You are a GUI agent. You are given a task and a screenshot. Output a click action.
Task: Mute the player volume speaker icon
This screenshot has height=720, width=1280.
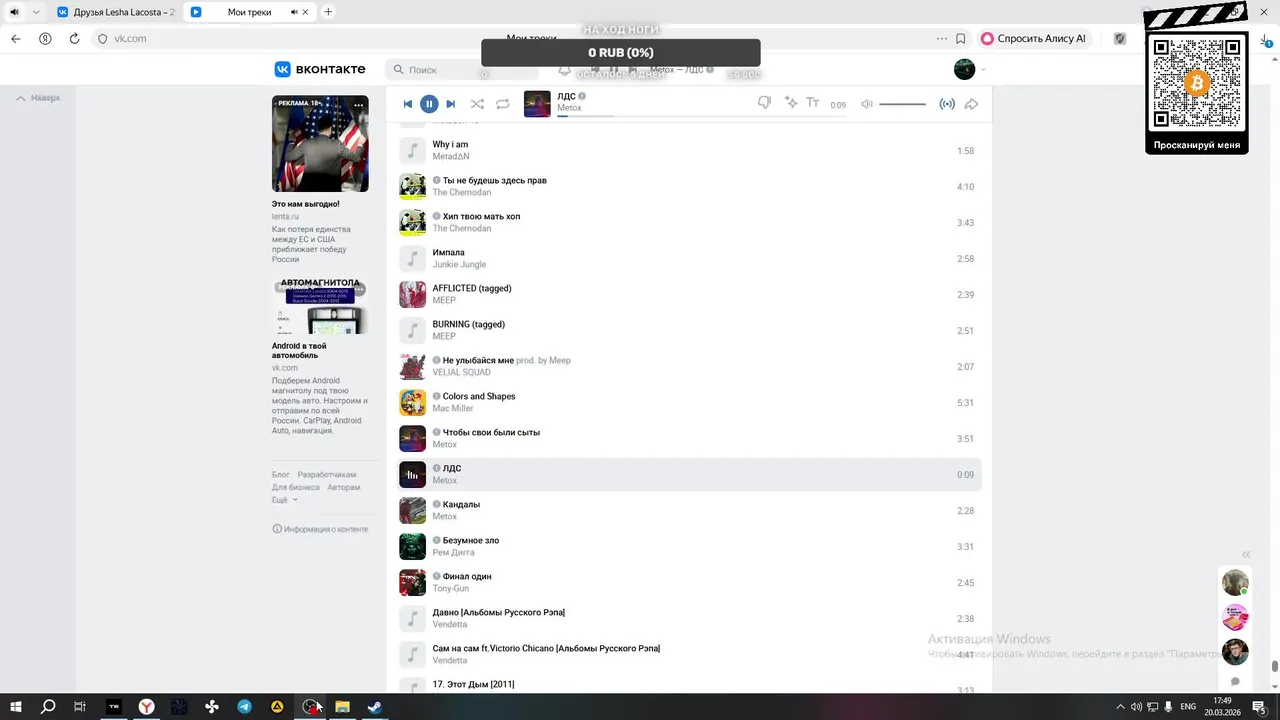click(x=867, y=104)
